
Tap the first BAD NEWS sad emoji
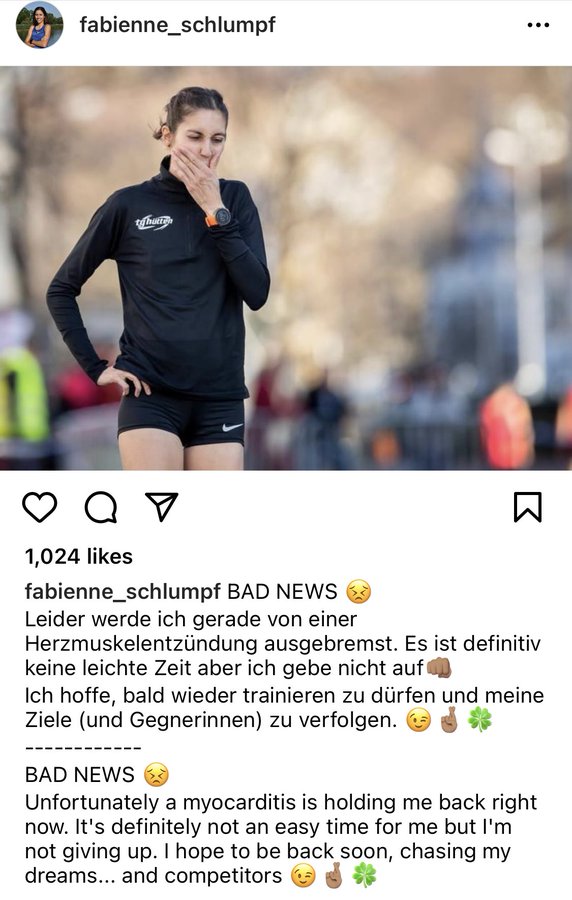click(x=359, y=592)
